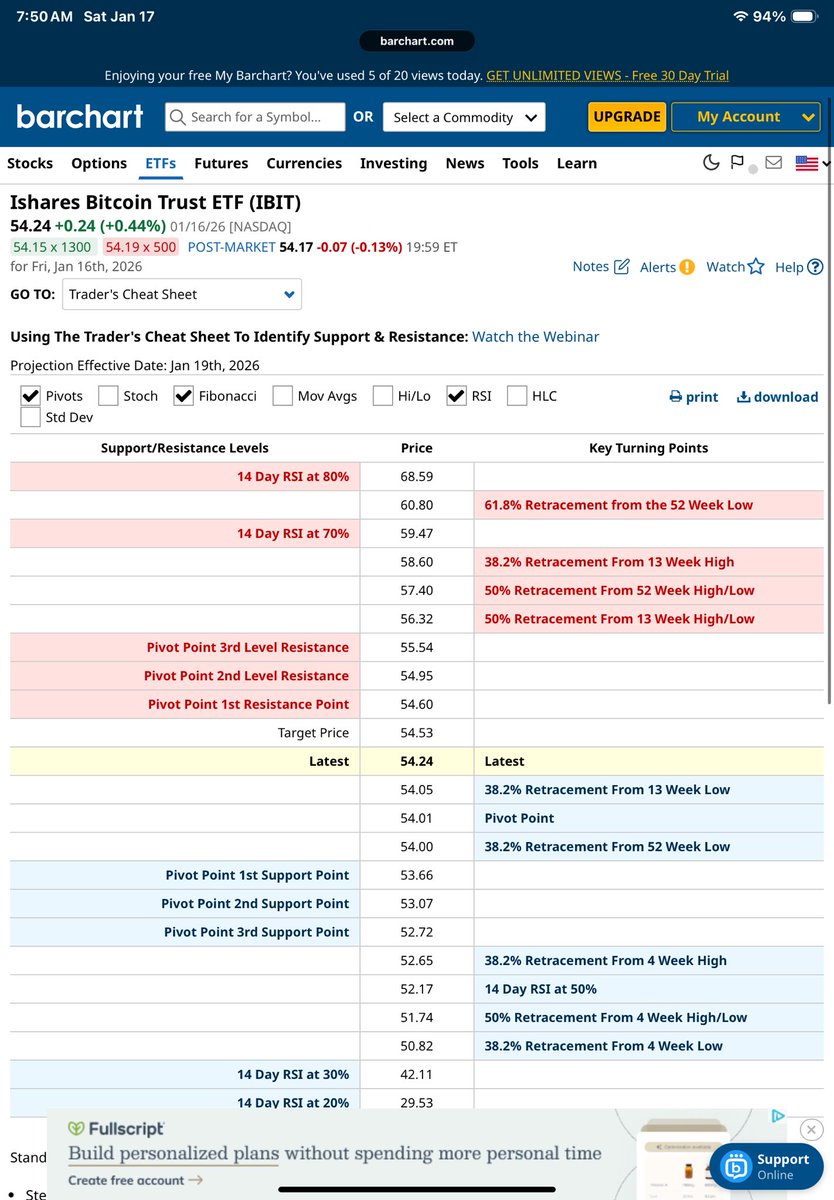Viewport: 834px width, 1200px height.
Task: Click the dark mode moon icon
Action: (711, 163)
